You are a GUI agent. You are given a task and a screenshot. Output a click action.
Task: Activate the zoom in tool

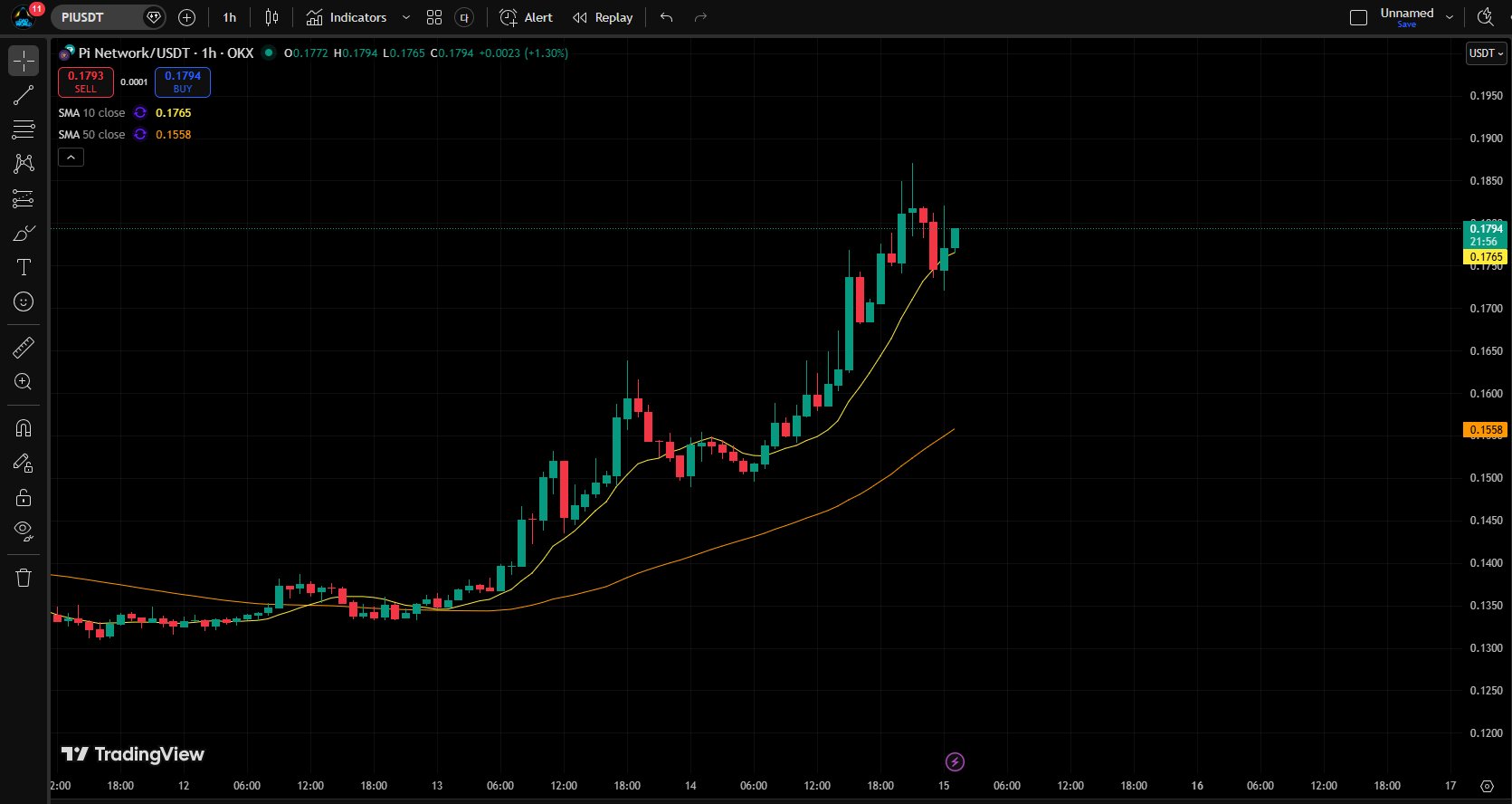24,381
